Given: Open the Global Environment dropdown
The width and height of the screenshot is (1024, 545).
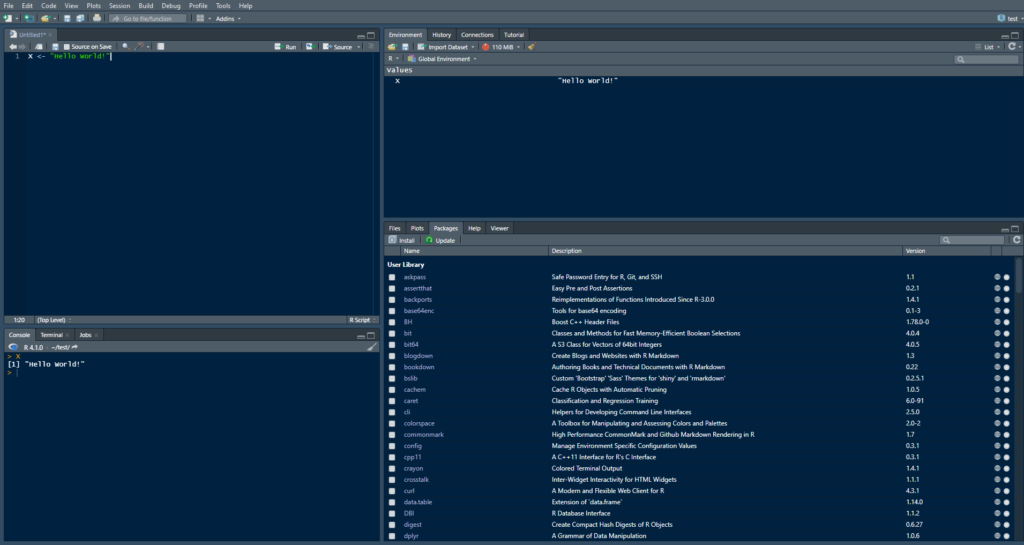Looking at the screenshot, I should [442, 59].
